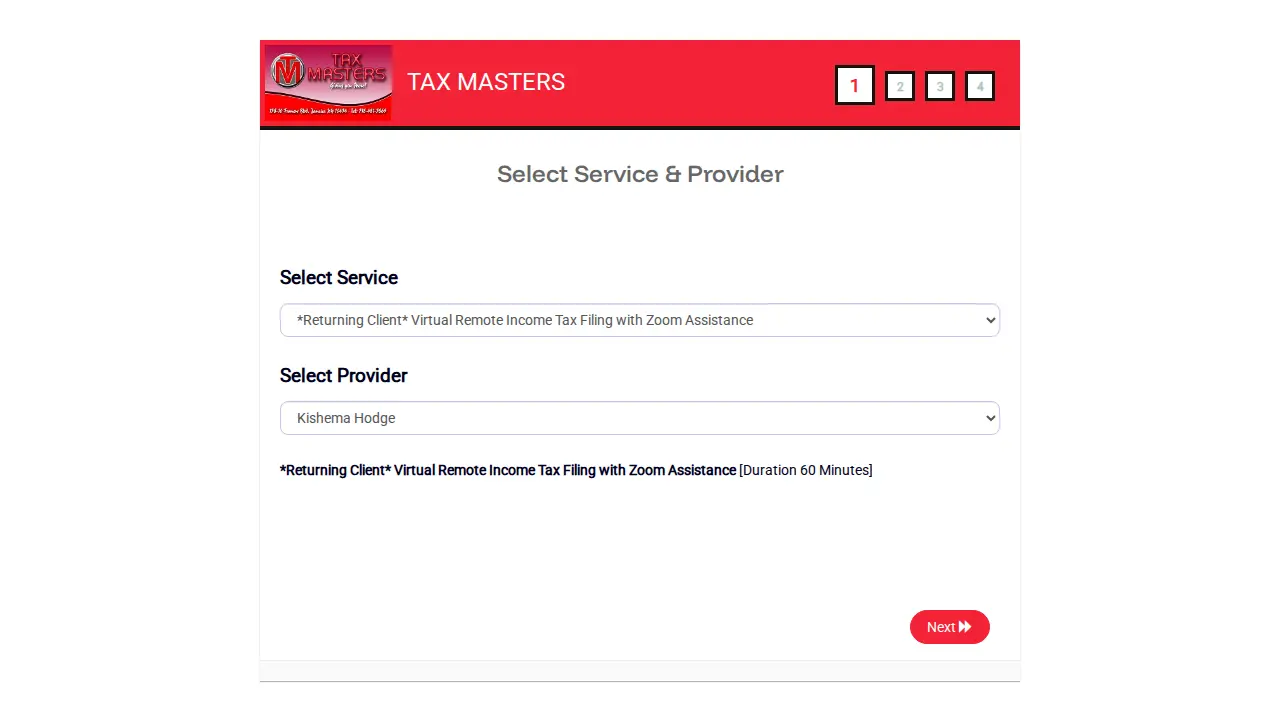Select step 3 in progress indicator
1280x720 pixels.
tap(940, 87)
